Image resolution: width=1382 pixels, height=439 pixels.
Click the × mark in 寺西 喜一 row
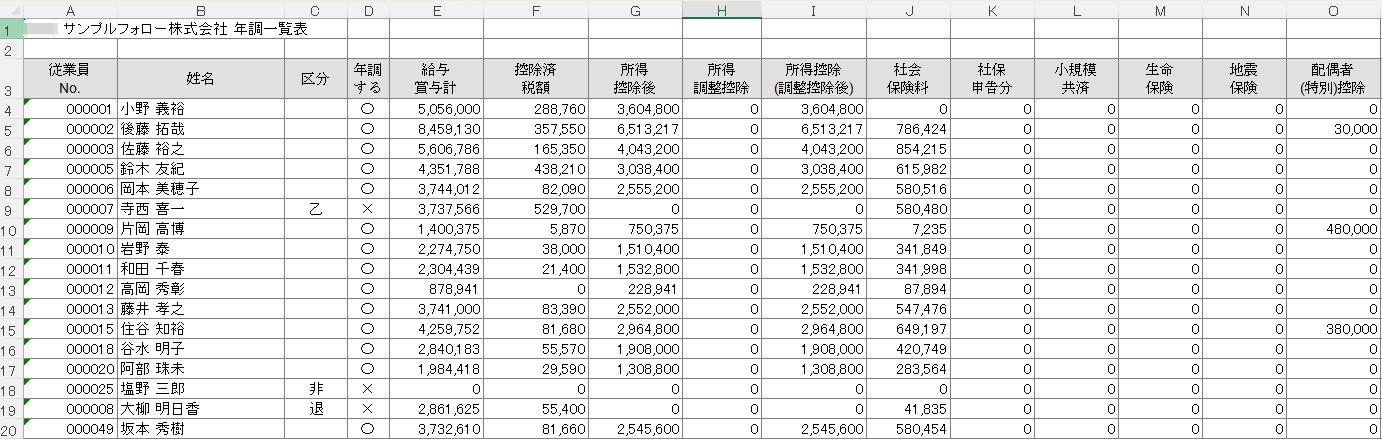click(368, 209)
